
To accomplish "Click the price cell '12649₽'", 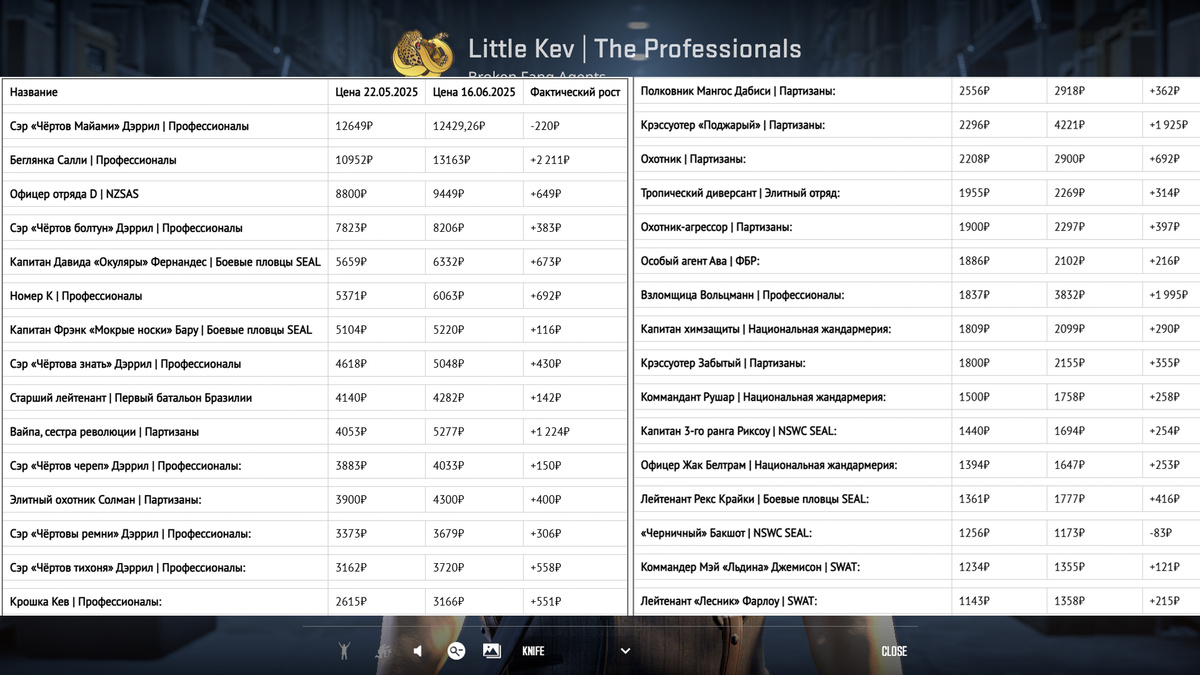I will [x=354, y=126].
